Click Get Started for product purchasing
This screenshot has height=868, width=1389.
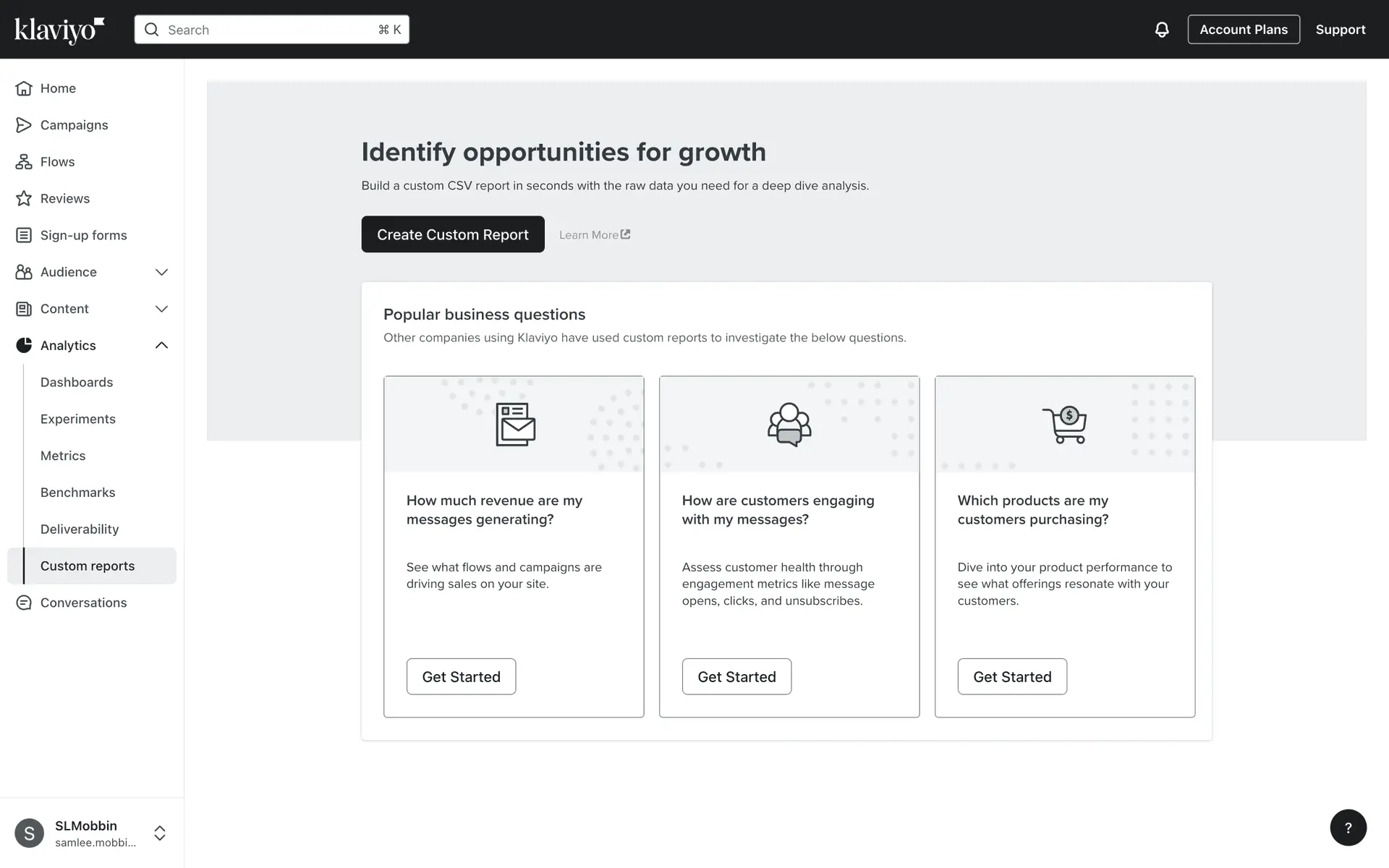pos(1012,676)
